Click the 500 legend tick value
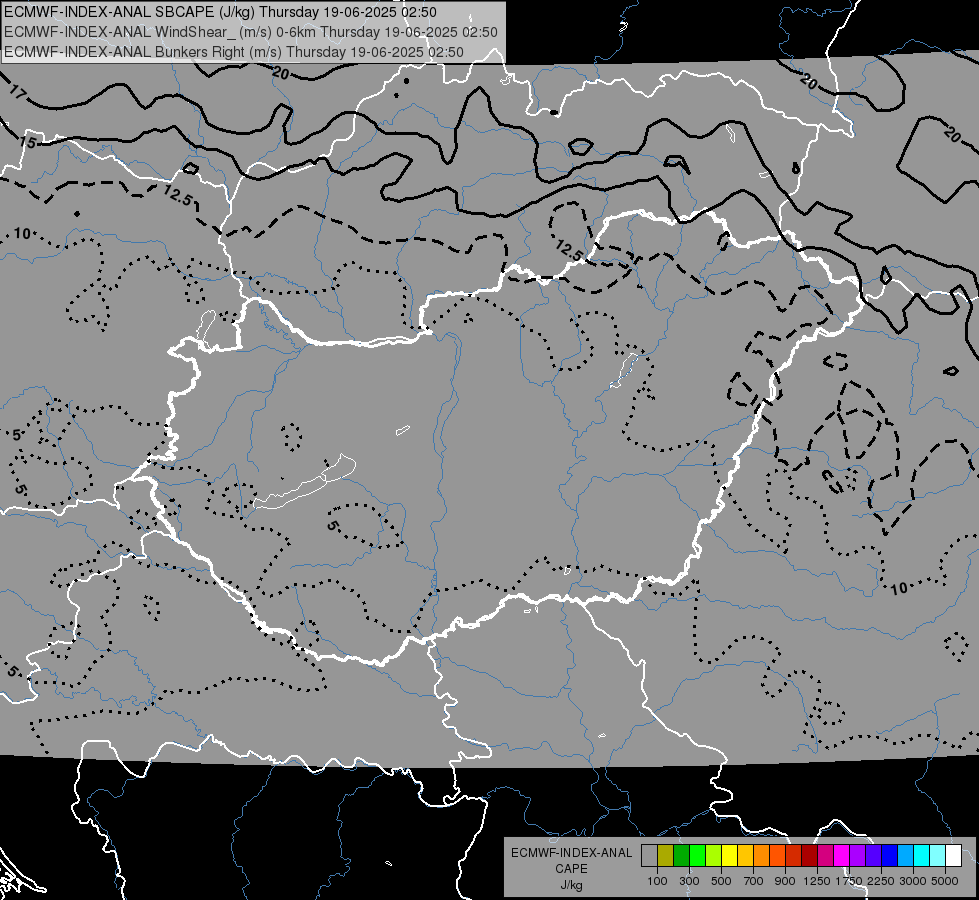979x900 pixels. coord(721,881)
